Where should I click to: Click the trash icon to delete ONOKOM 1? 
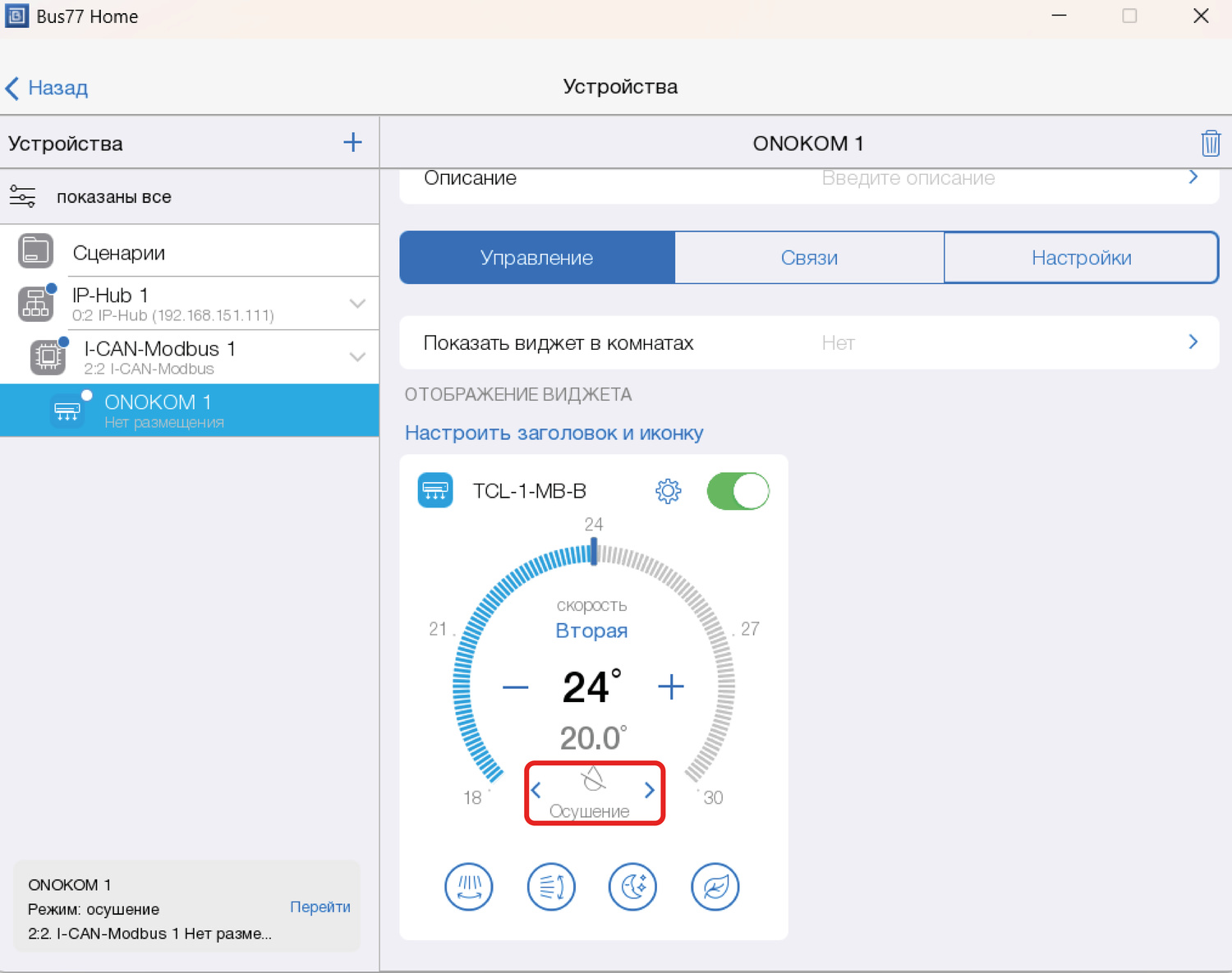1210,143
